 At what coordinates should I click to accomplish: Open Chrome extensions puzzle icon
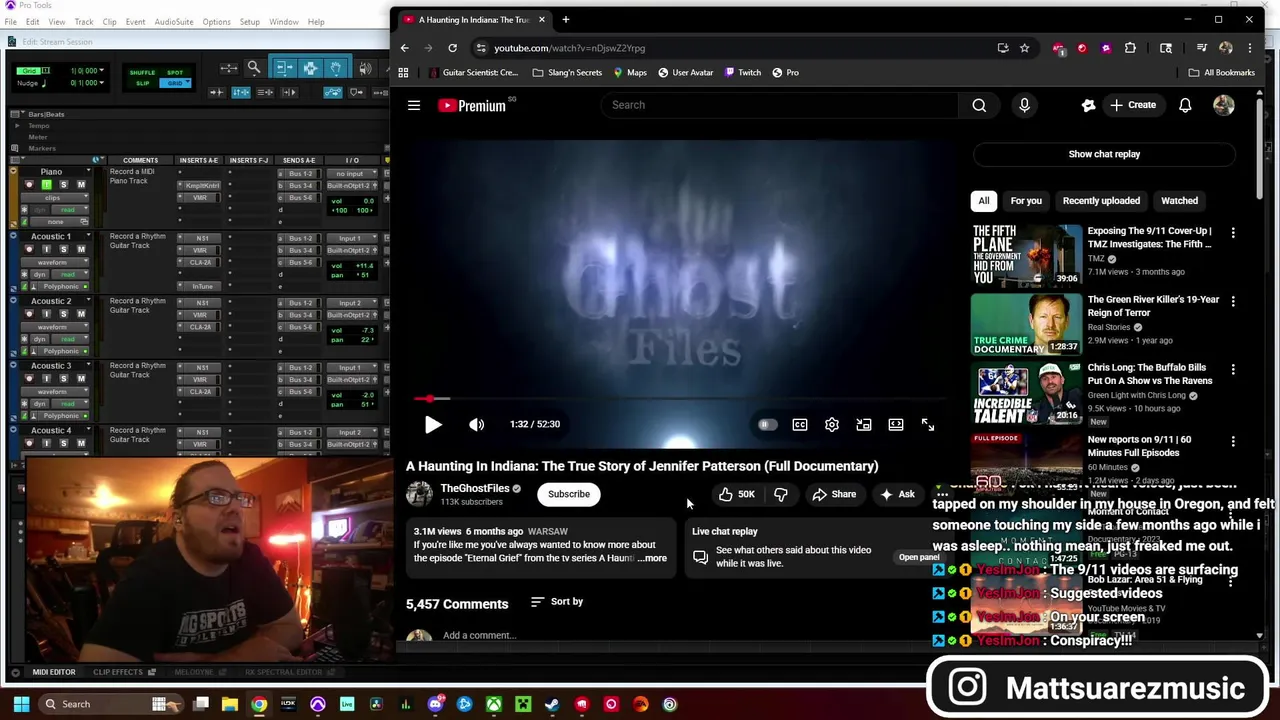coord(1130,48)
